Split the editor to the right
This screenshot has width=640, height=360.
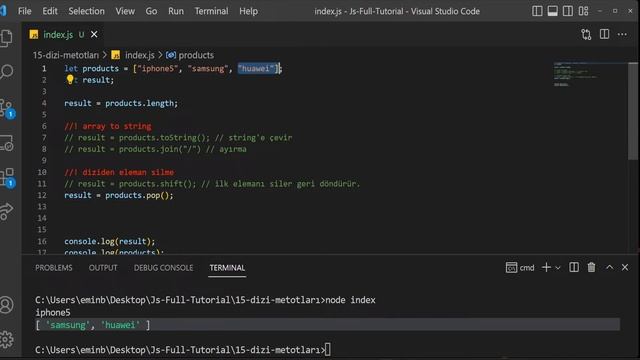(x=604, y=34)
